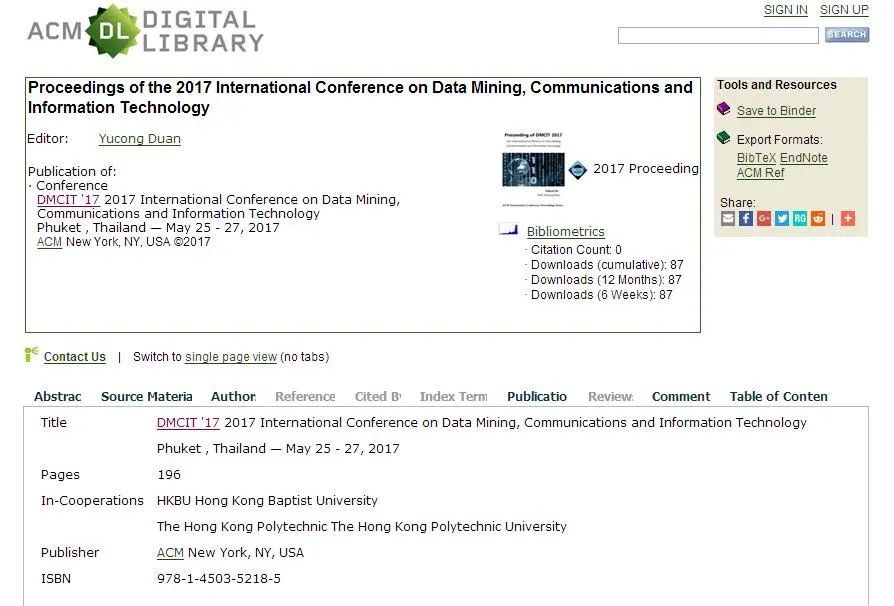Open the Reviews tab
894x606 pixels.
[x=610, y=396]
